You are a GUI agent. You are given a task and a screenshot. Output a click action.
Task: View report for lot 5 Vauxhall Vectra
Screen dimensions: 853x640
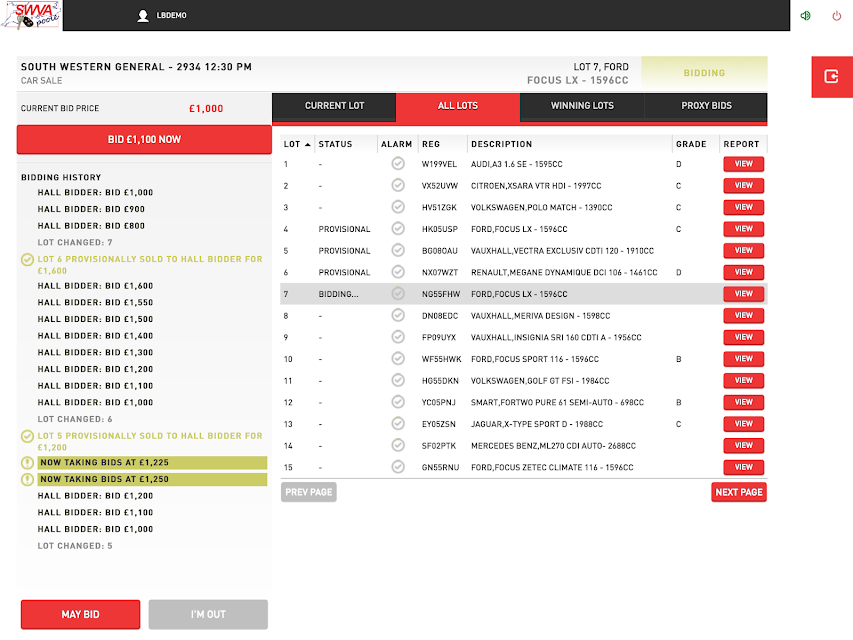coord(744,250)
